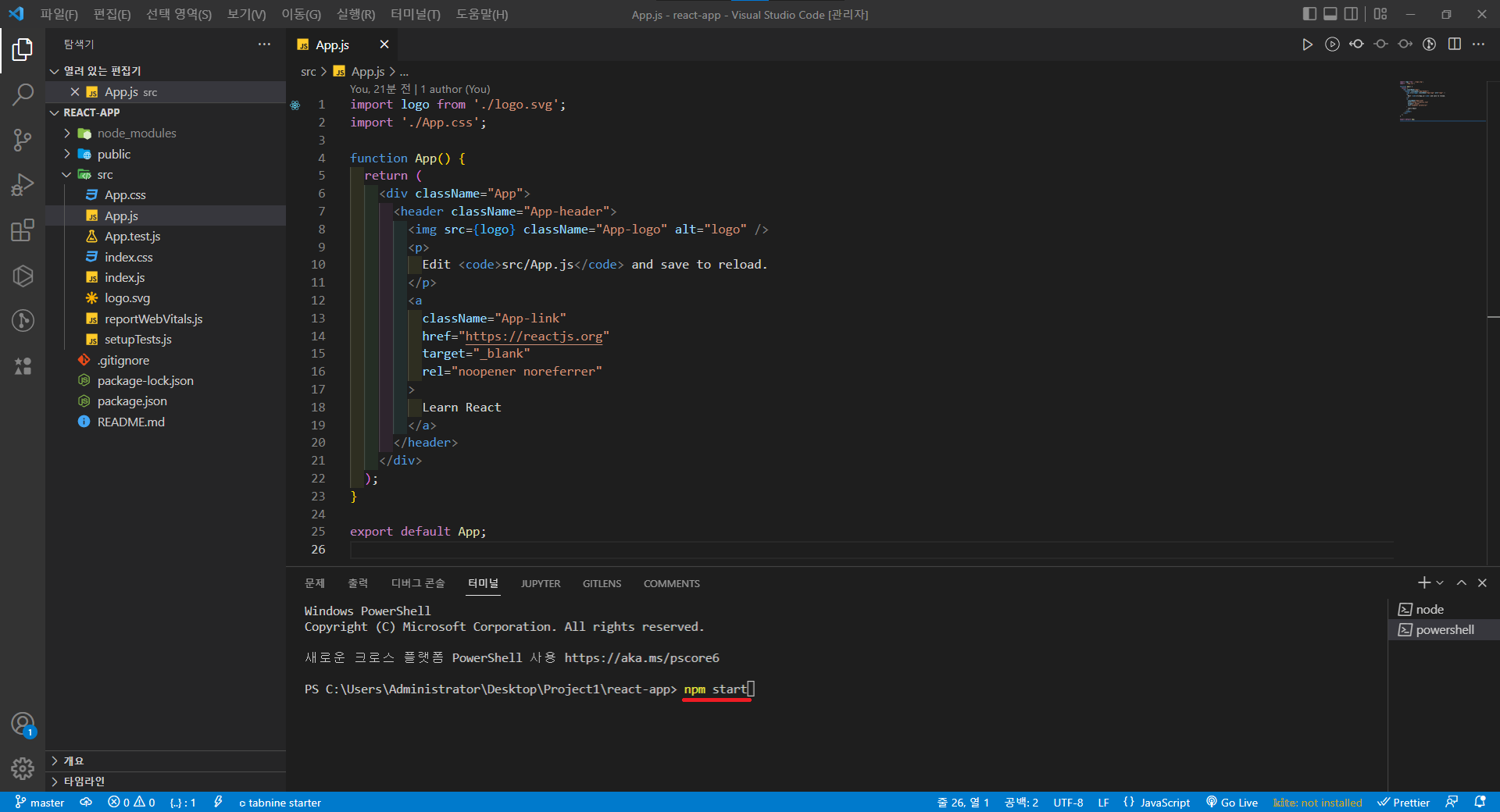This screenshot has height=812, width=1500.
Task: Toggle the bottom panel layout icon
Action: [1330, 14]
